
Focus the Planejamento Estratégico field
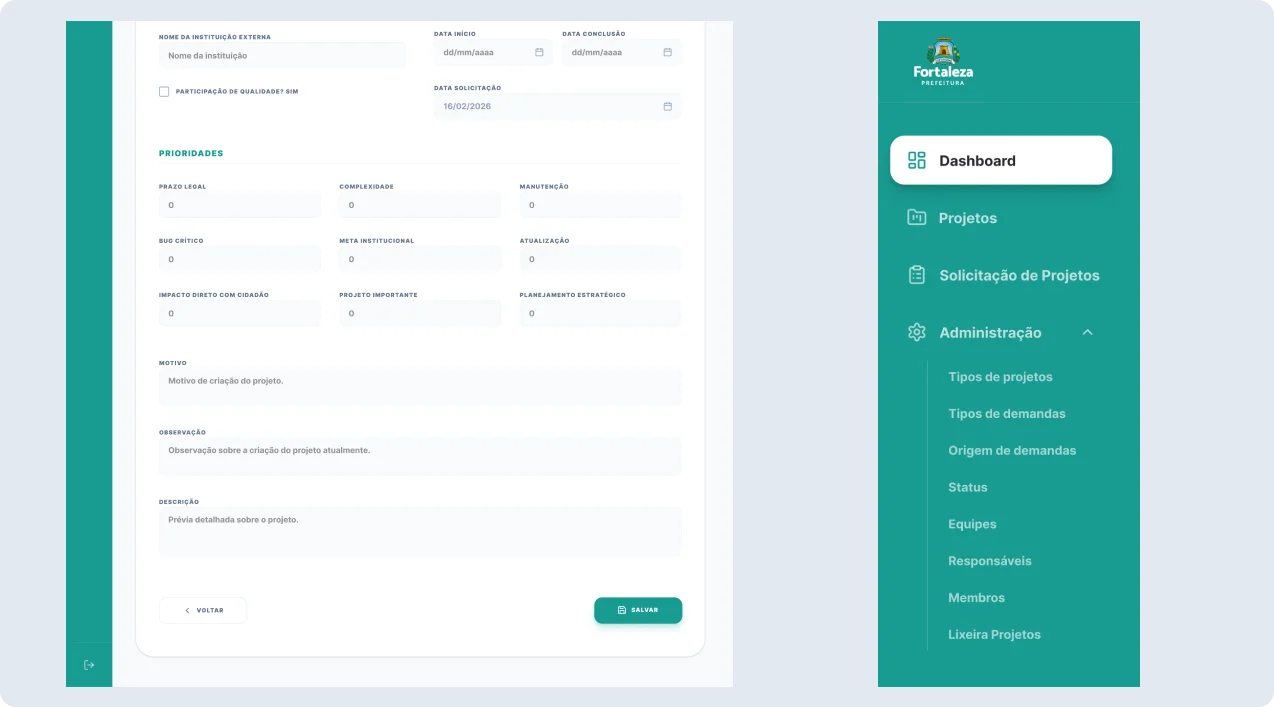tap(601, 313)
